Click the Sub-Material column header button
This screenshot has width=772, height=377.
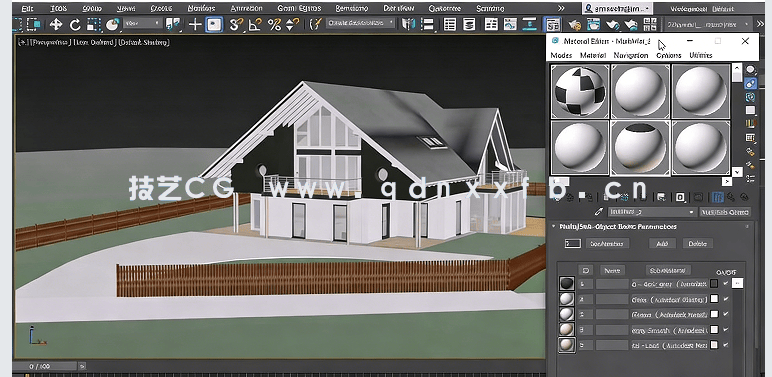pos(669,270)
